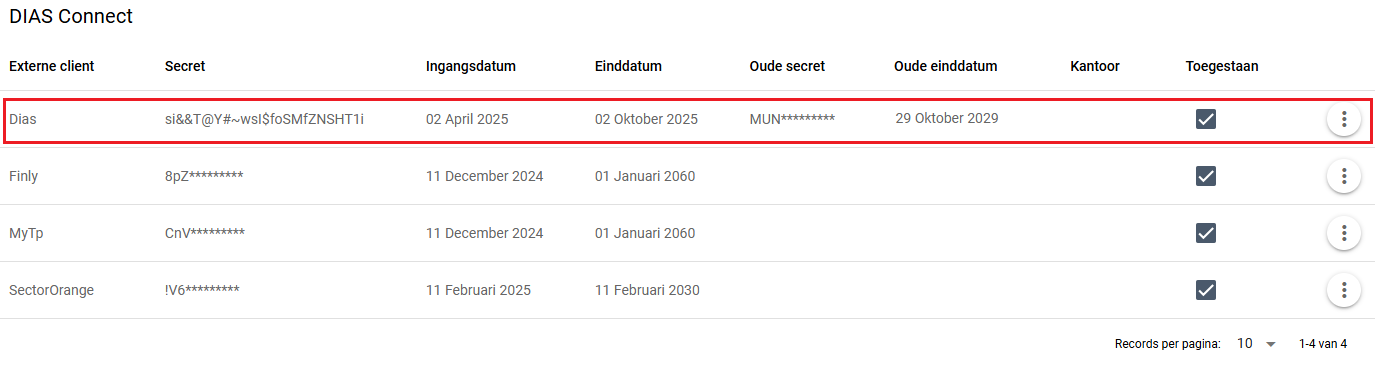Click the Kantoor column header
Image resolution: width=1375 pixels, height=367 pixels.
pos(1095,66)
